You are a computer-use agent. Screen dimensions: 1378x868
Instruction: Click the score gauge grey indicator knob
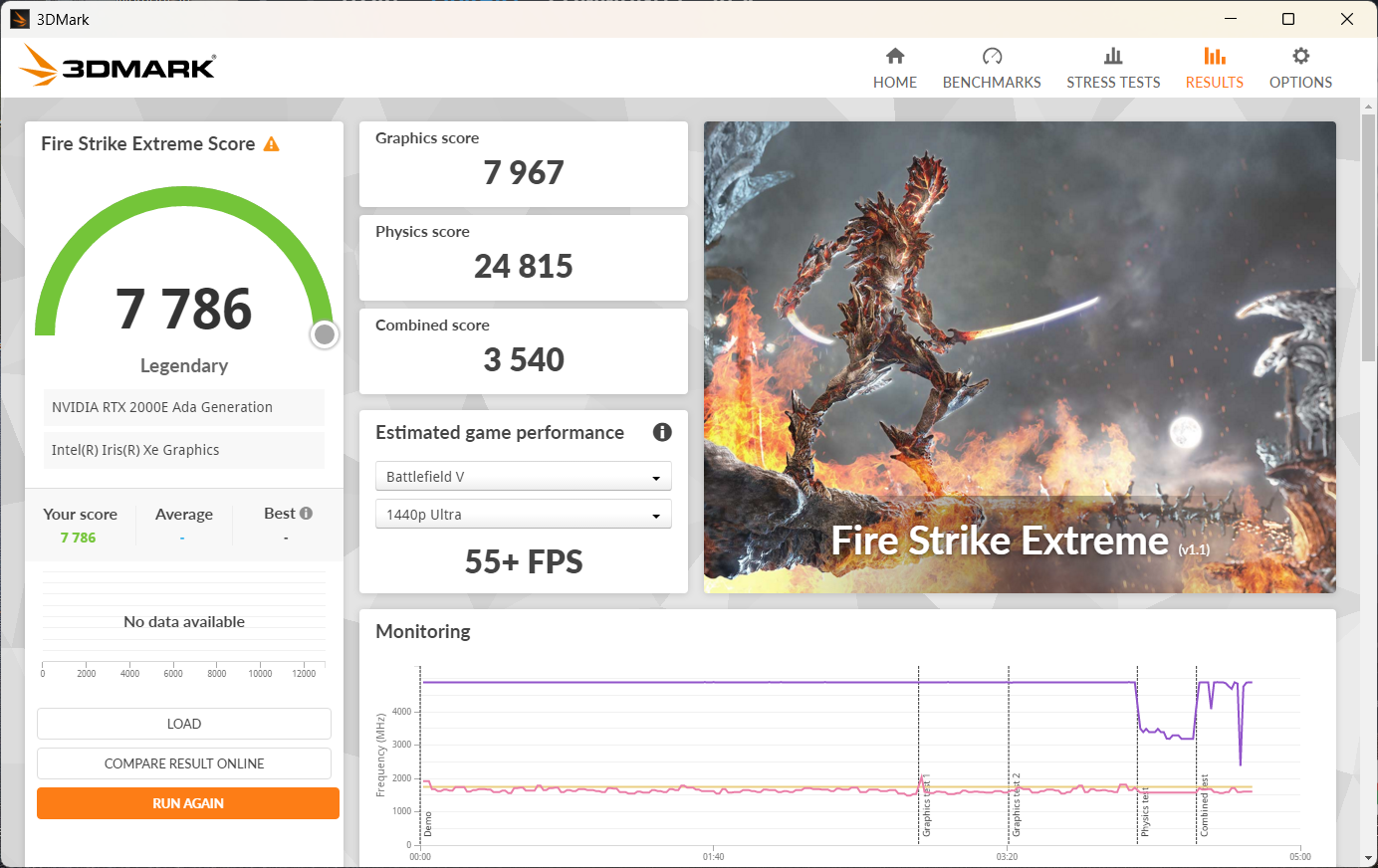coord(324,334)
